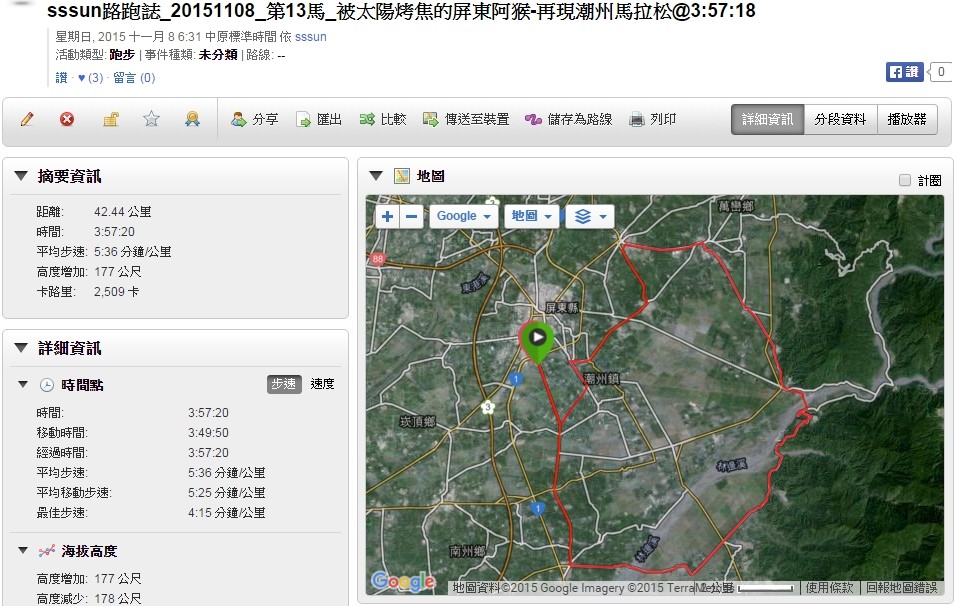
Task: Click the red delete activity icon
Action: (x=67, y=119)
